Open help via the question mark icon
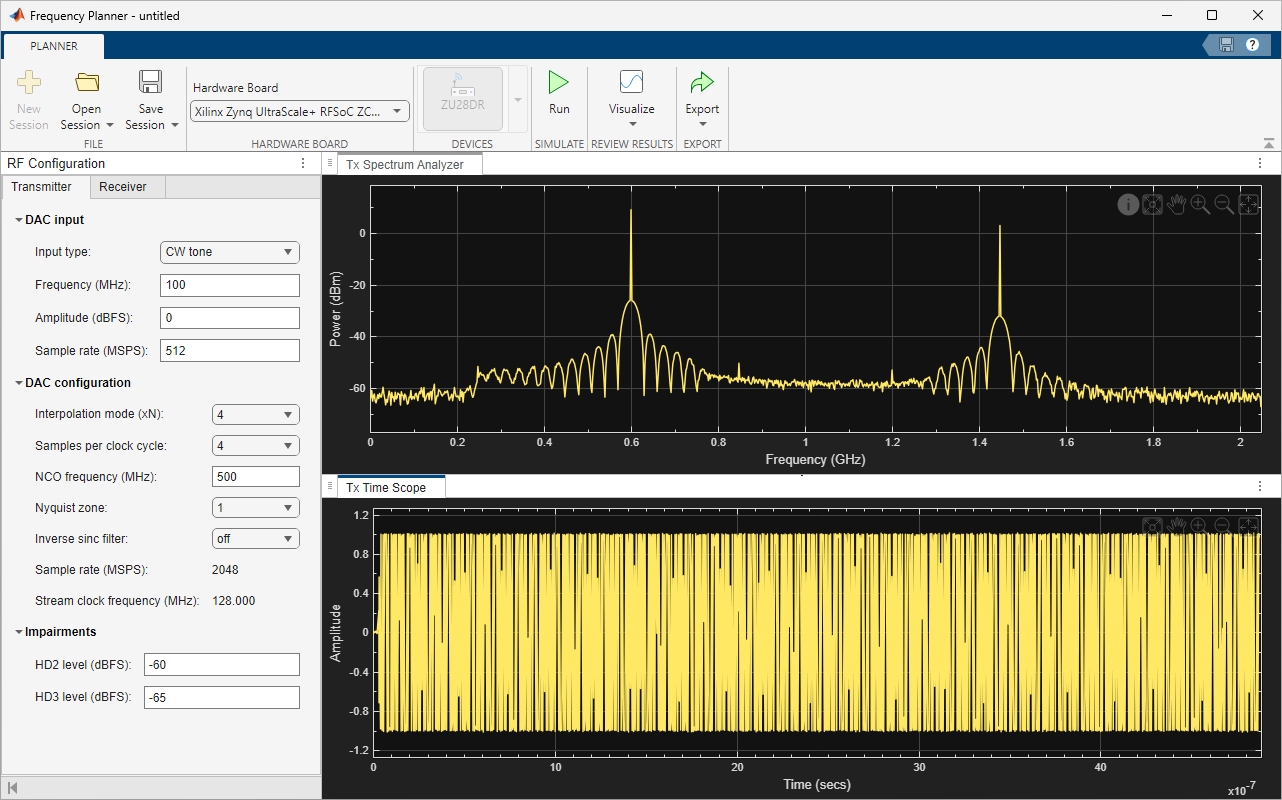Screen dimensions: 1282x800 tap(1253, 44)
